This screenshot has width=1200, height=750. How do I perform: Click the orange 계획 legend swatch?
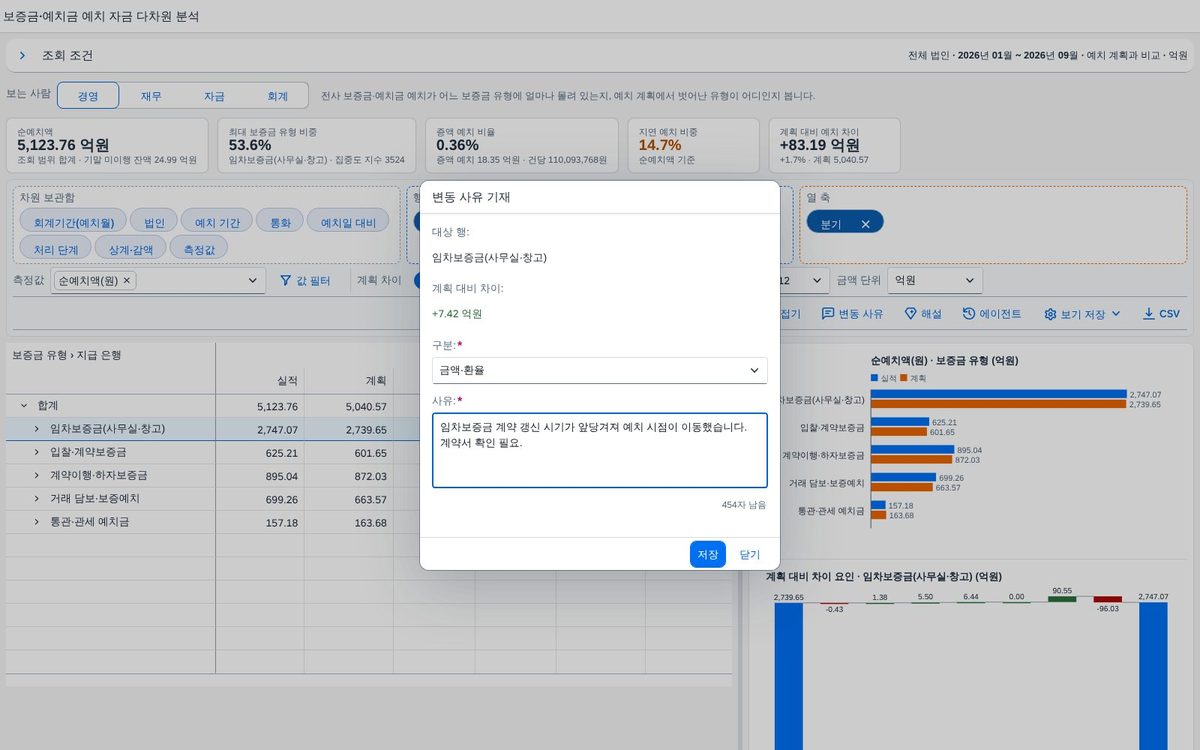click(903, 378)
